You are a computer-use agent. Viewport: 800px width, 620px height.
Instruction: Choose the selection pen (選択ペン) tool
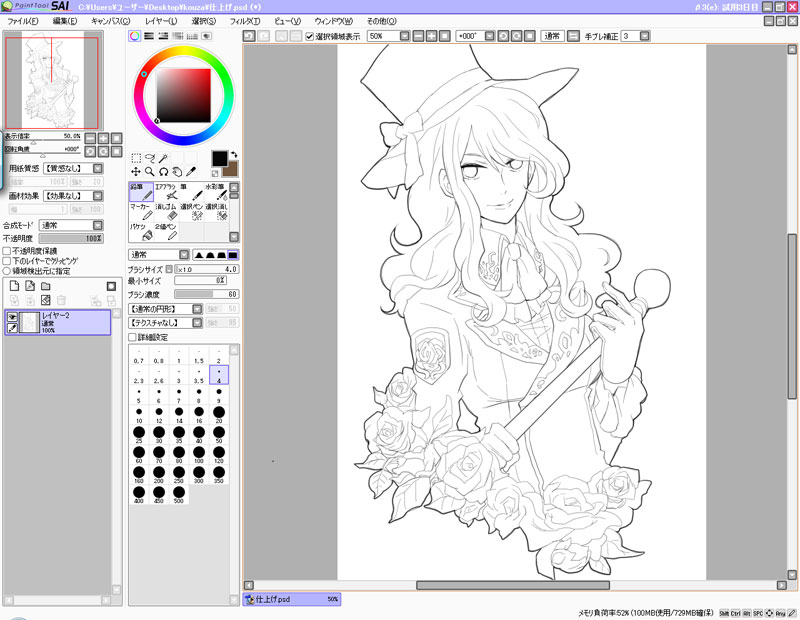click(191, 212)
